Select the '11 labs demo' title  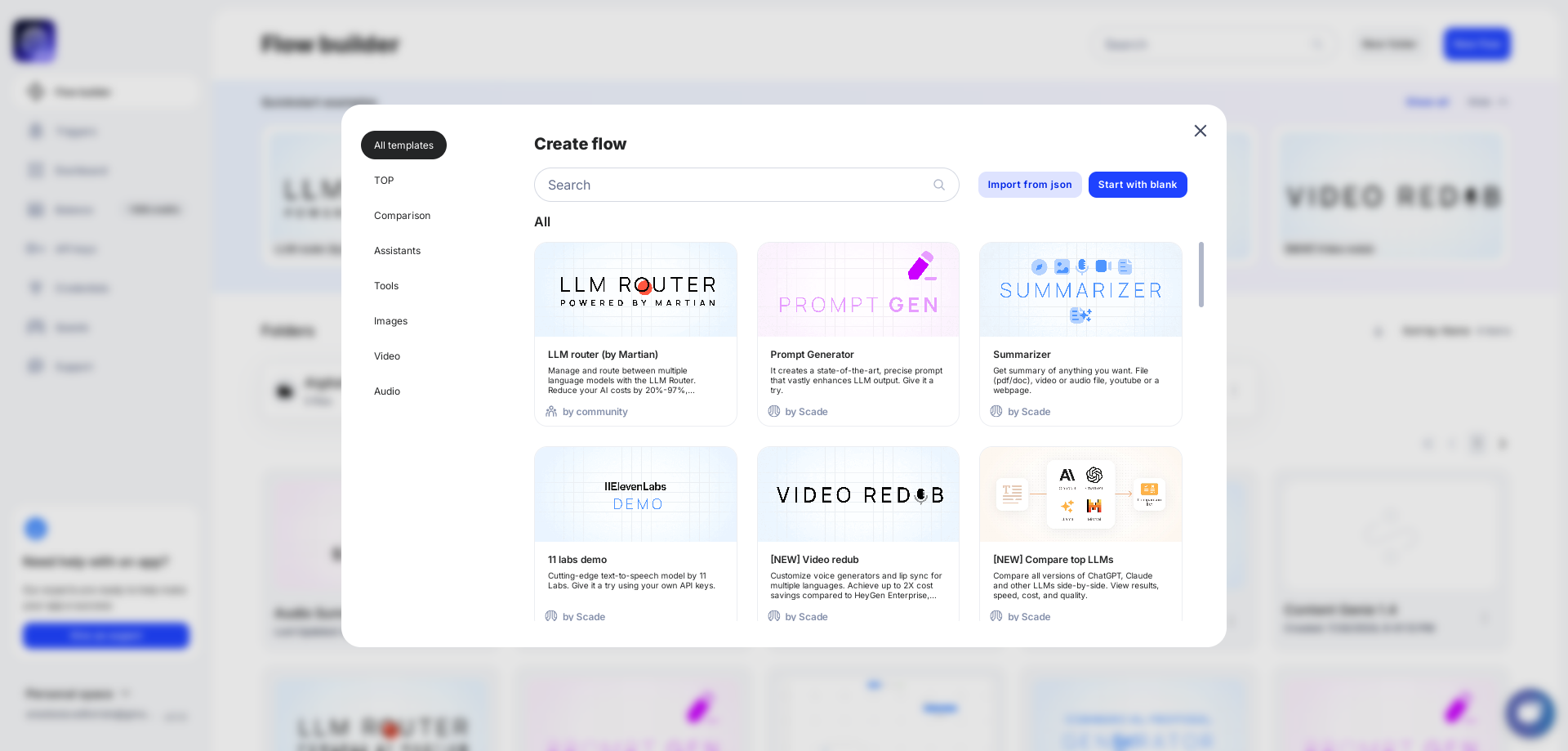tap(577, 560)
